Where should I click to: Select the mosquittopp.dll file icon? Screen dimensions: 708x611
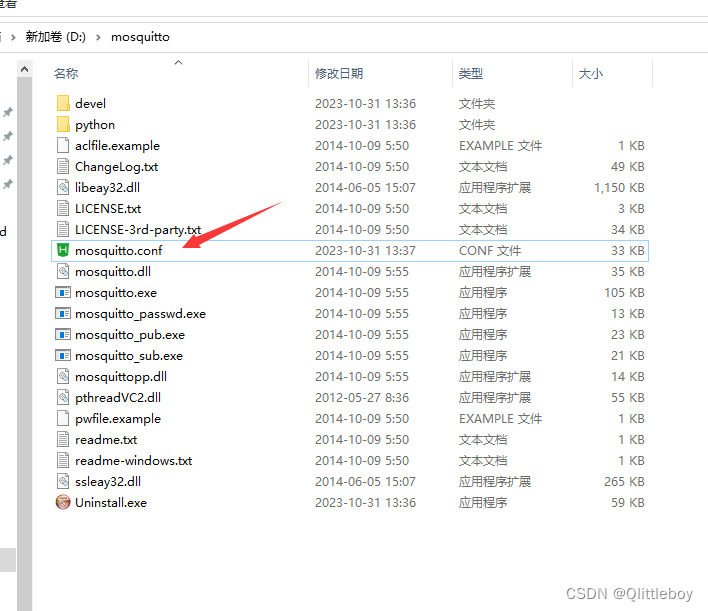tap(63, 377)
